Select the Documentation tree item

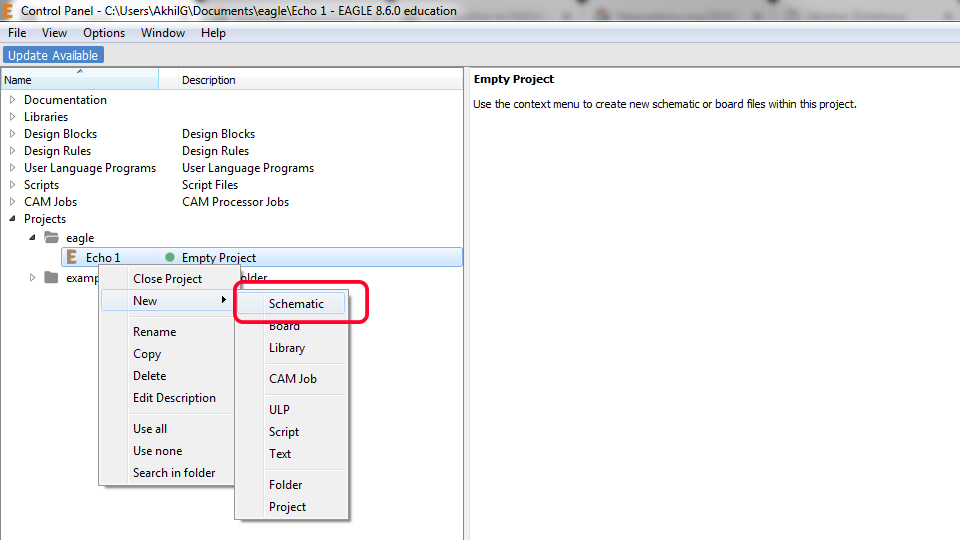coord(65,100)
